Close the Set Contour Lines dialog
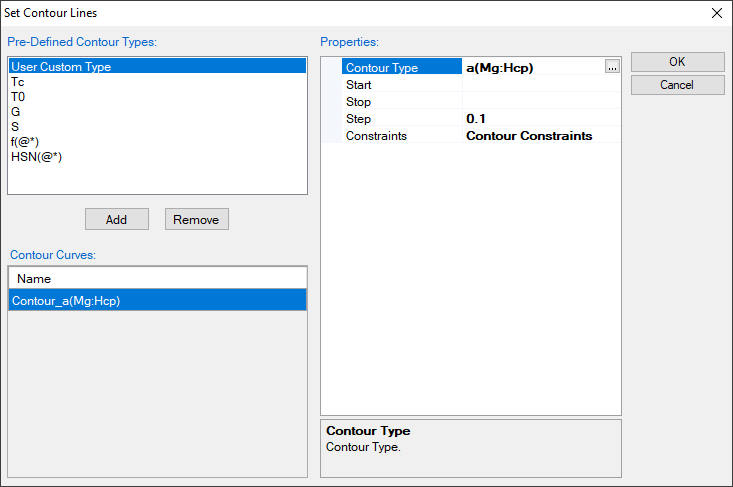Viewport: 733px width, 487px height. (715, 13)
